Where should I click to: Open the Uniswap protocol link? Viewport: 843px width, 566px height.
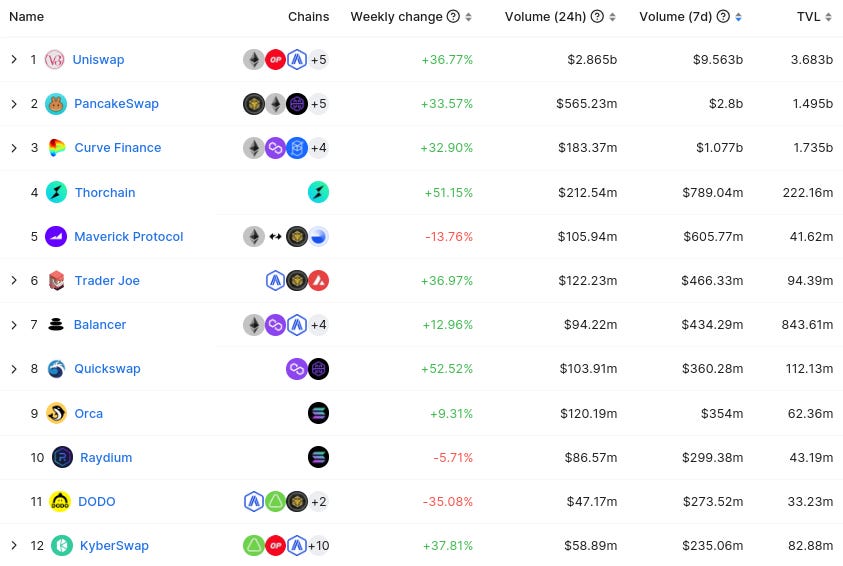click(98, 60)
